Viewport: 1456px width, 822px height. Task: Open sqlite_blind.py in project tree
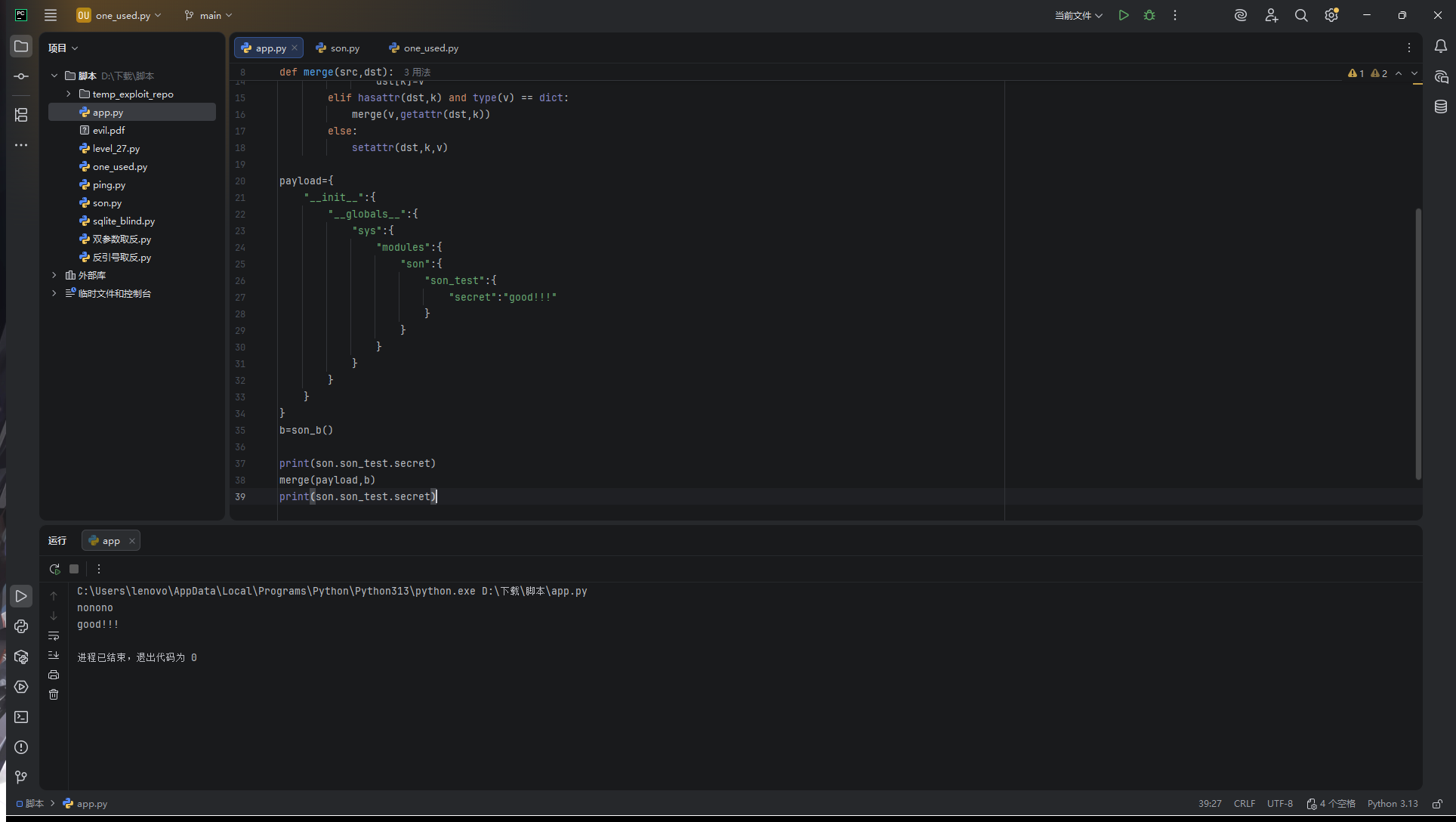(x=124, y=221)
